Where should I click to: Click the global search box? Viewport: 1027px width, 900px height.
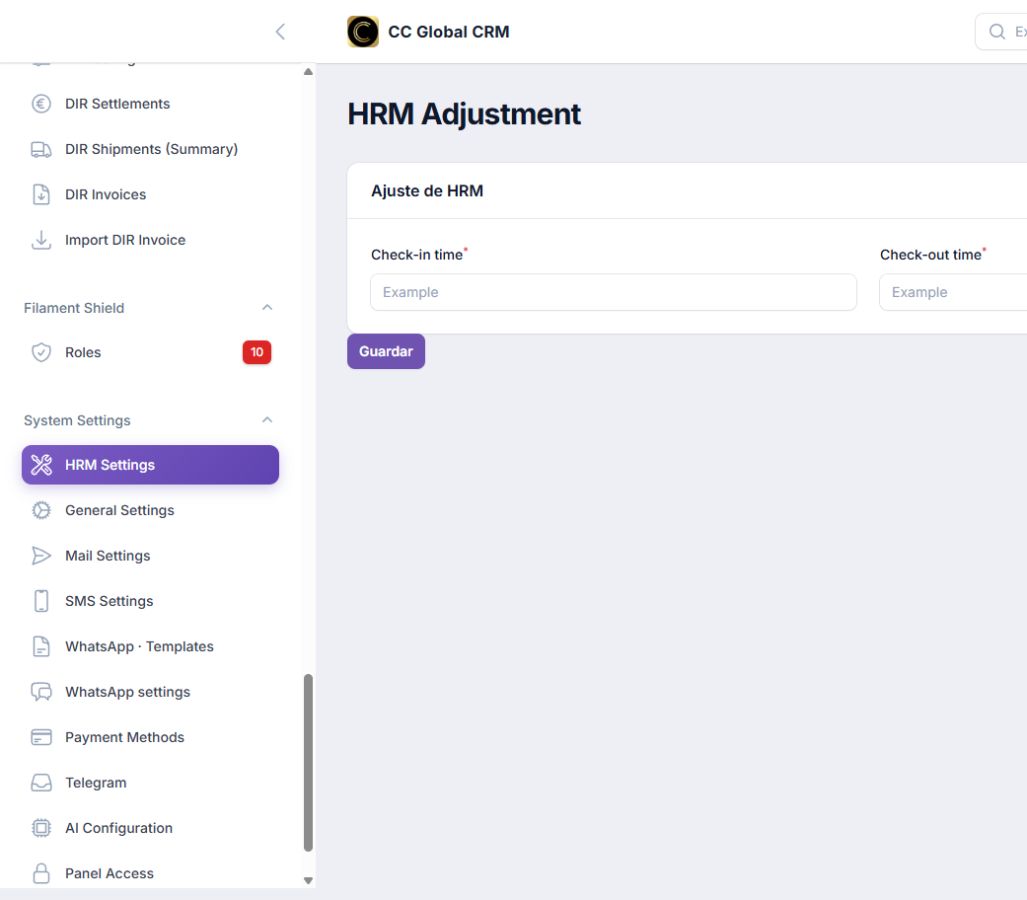pos(1001,31)
